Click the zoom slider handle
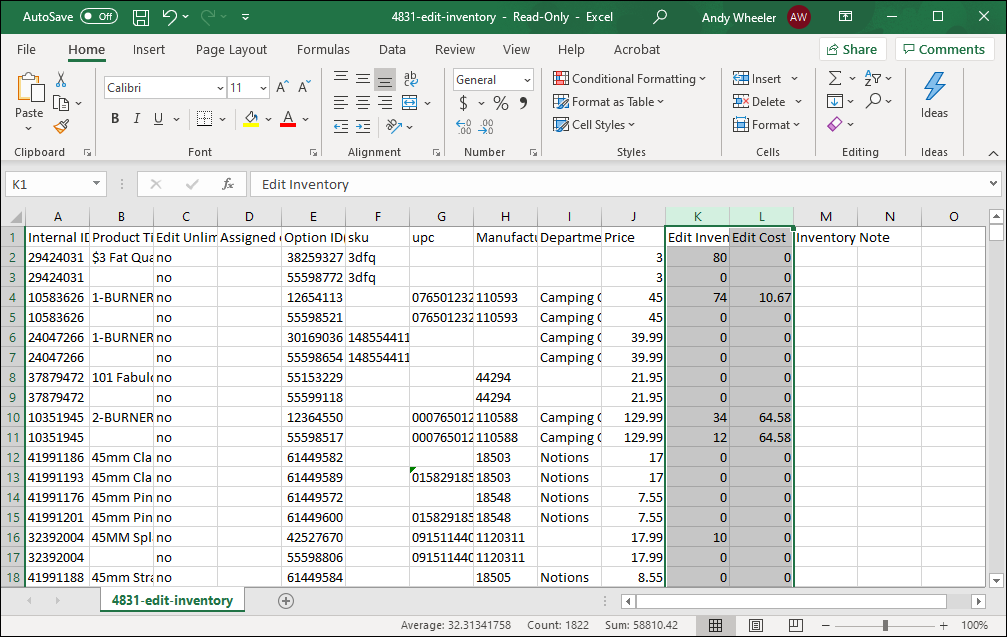The image size is (1007, 637). (886, 625)
